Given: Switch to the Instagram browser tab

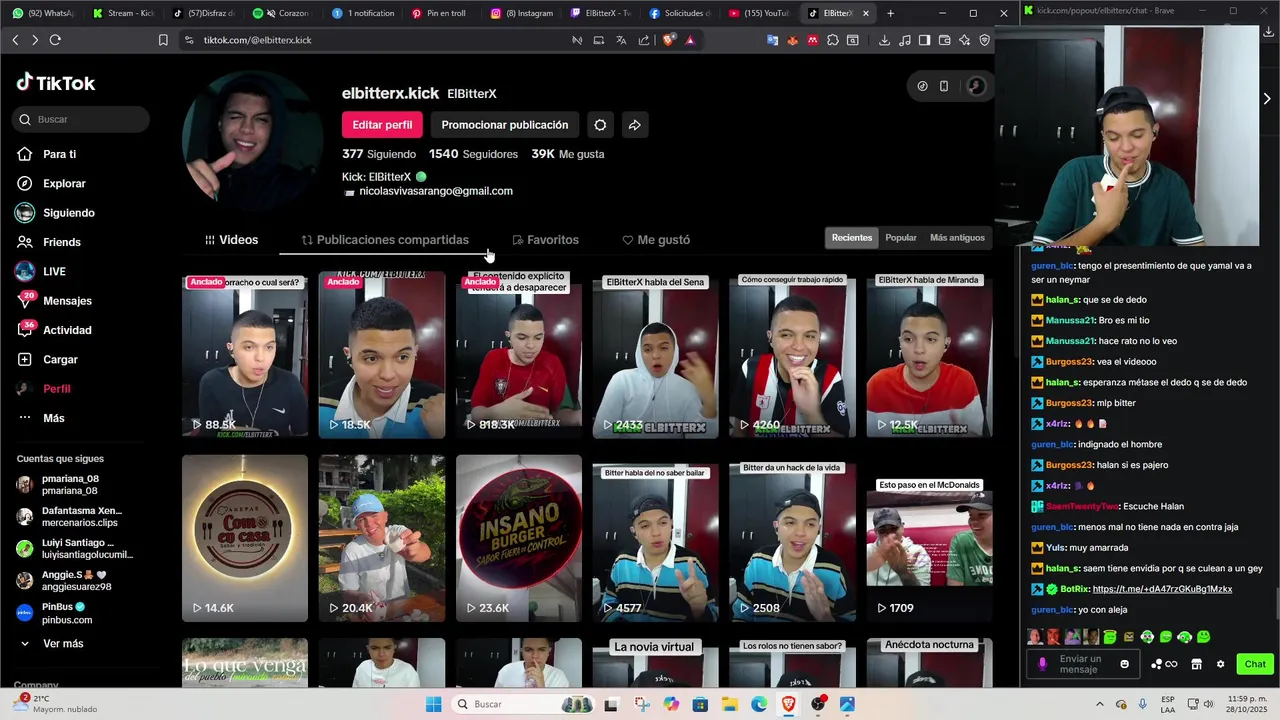Looking at the screenshot, I should click(x=522, y=13).
